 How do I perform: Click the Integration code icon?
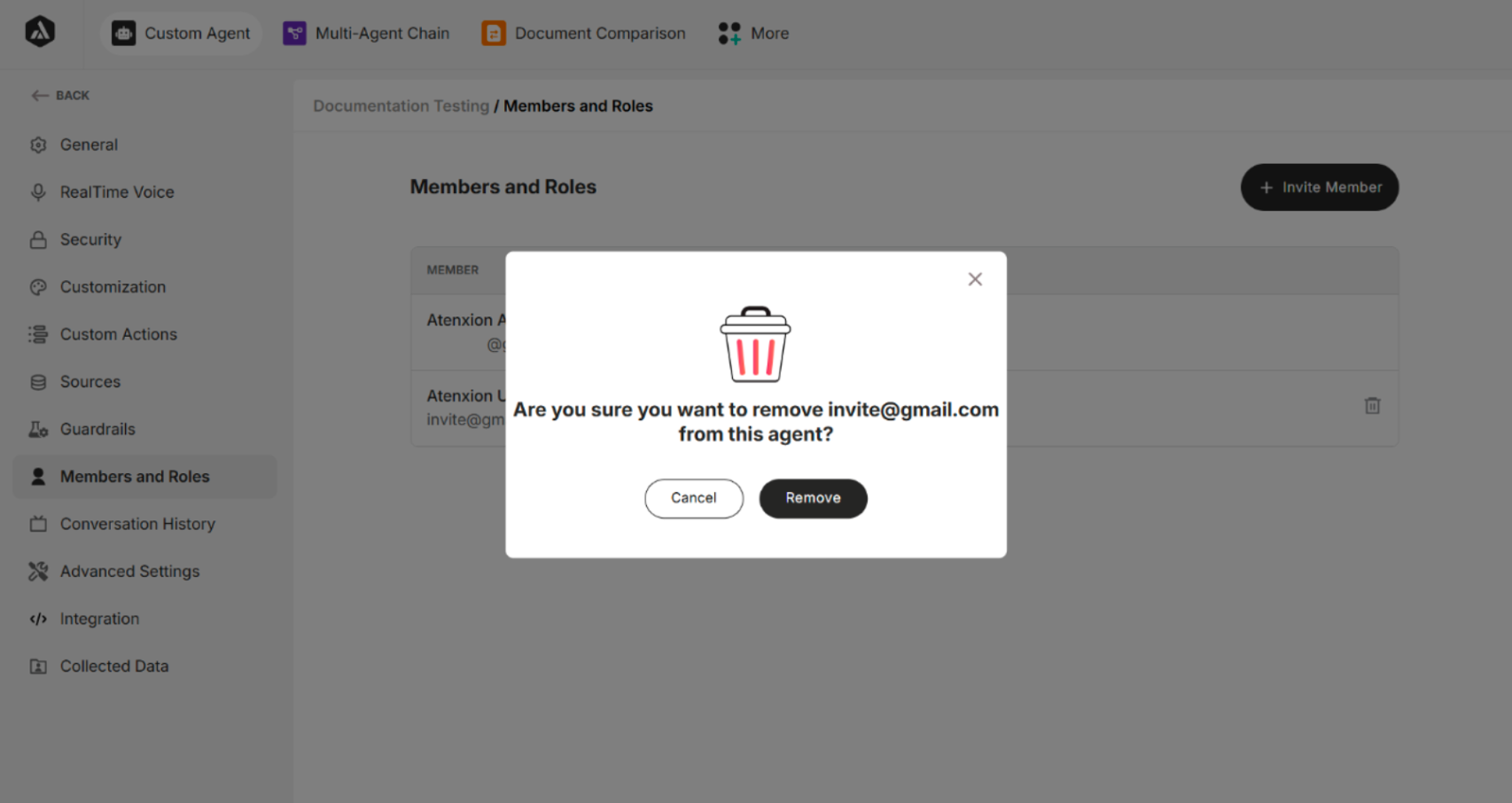(38, 619)
